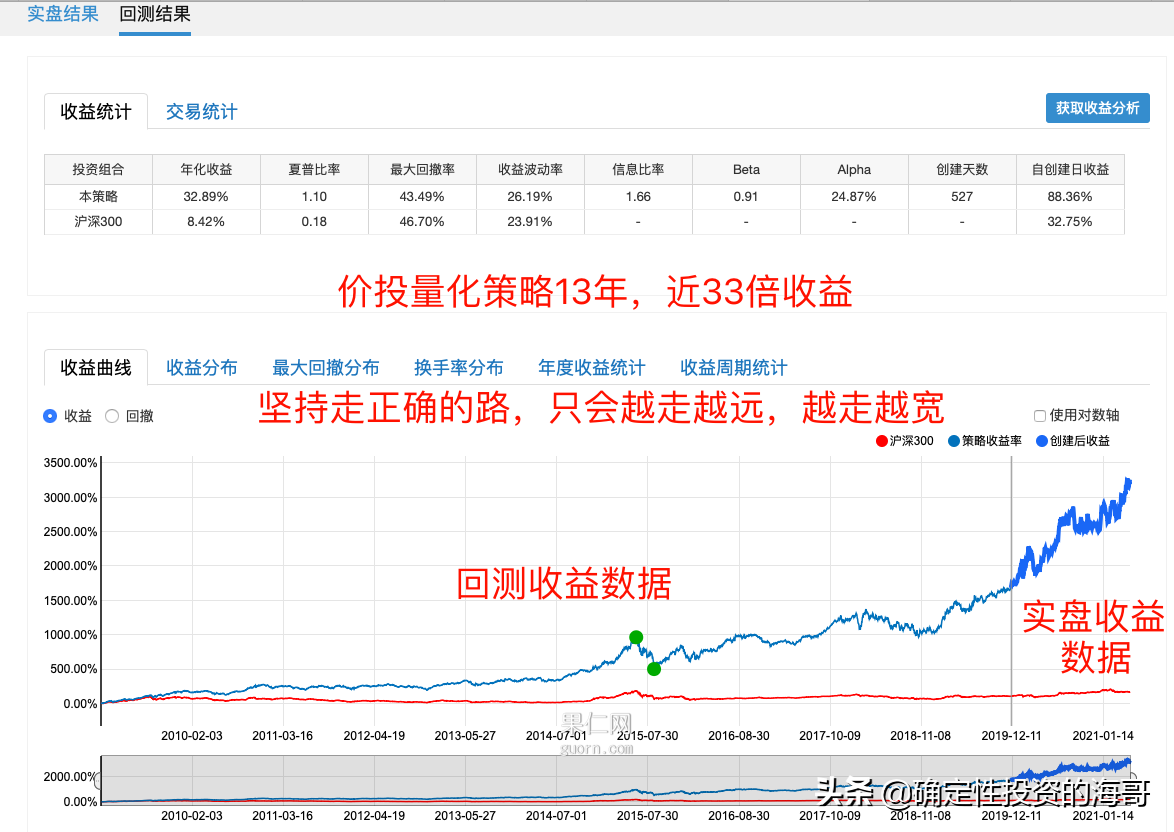Select the 收益曲线 tab
1174x832 pixels.
[x=96, y=368]
